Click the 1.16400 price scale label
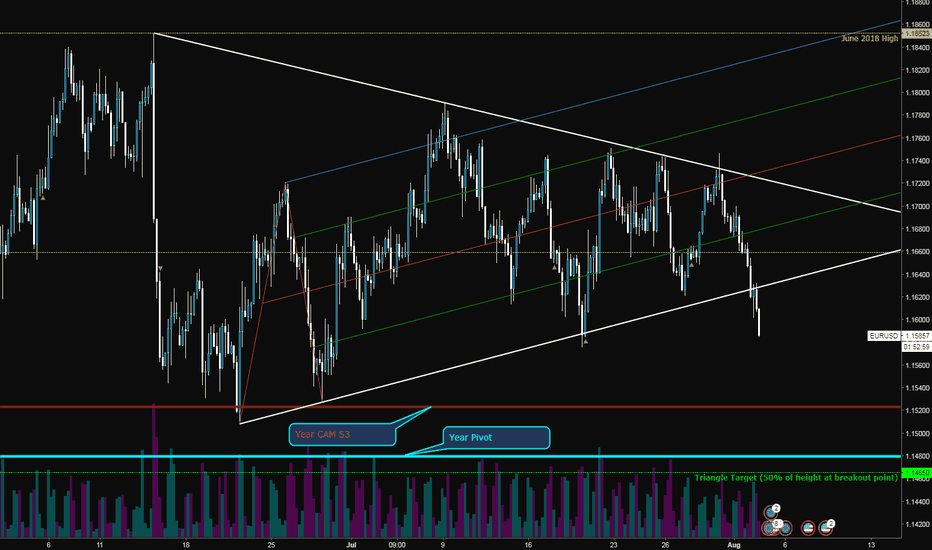The image size is (932, 550). point(918,275)
